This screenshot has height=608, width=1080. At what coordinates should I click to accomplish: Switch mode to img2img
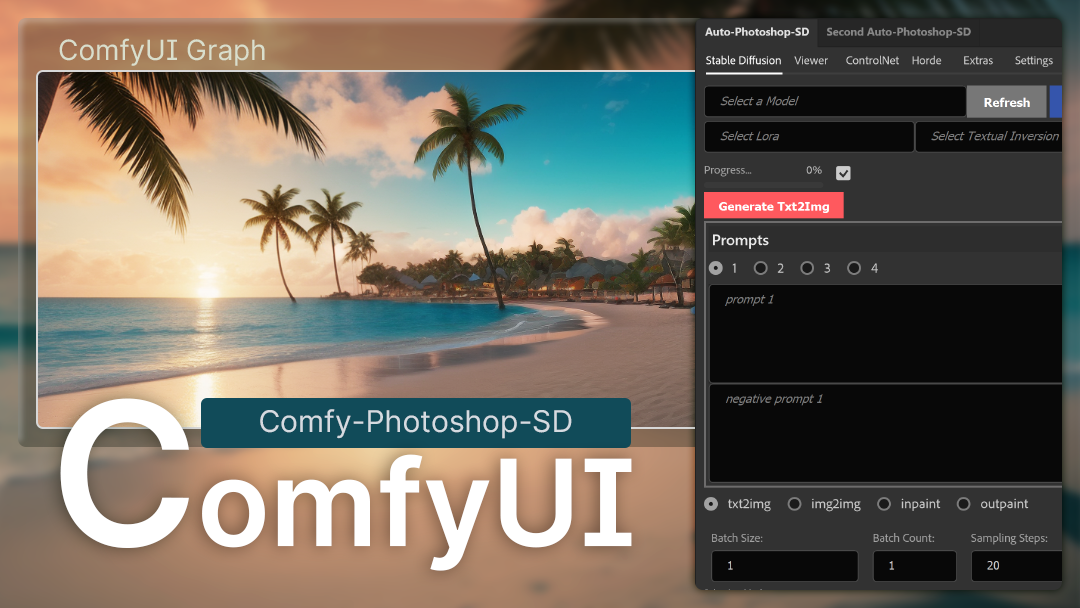pos(794,503)
